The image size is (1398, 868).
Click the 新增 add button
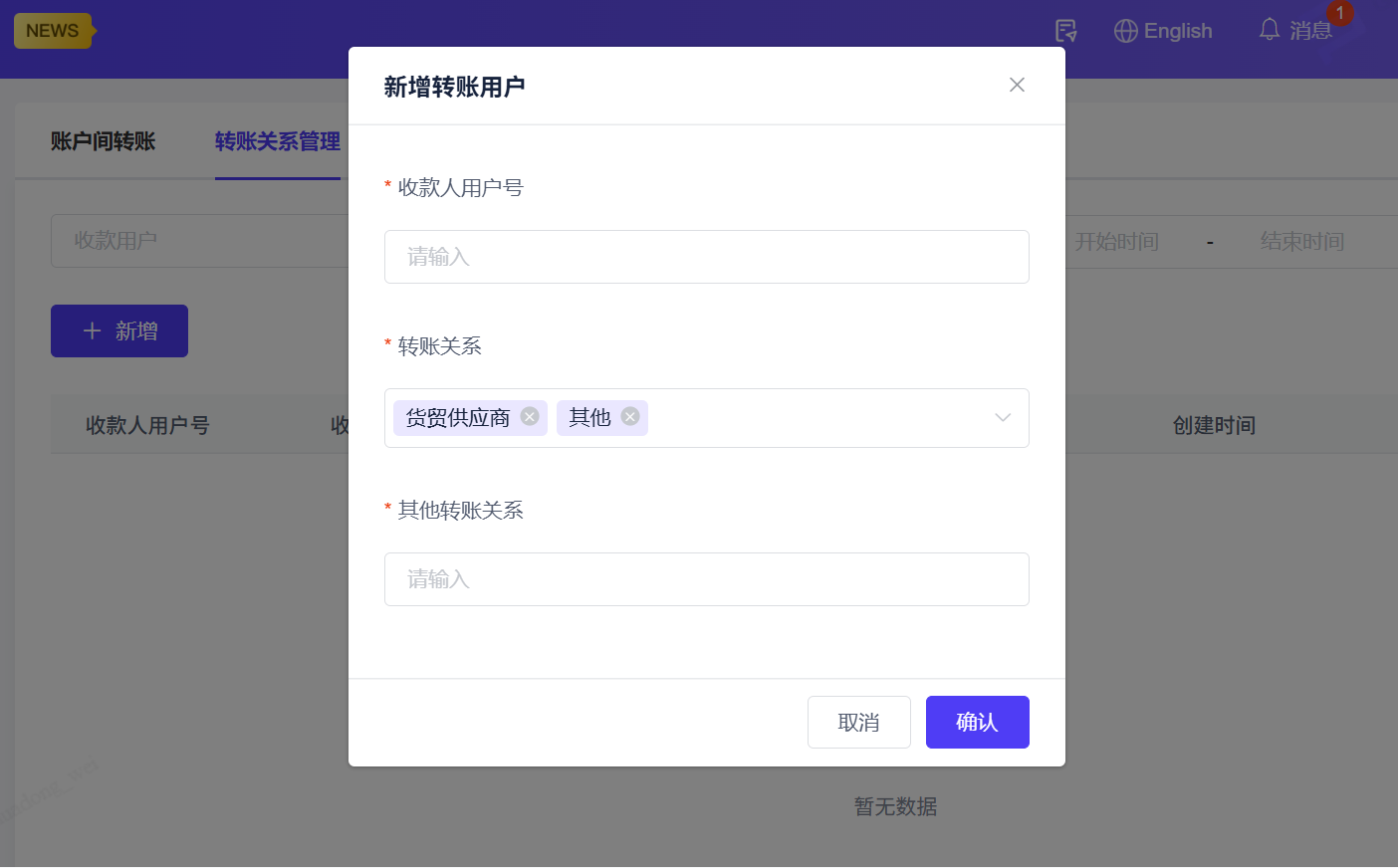[119, 330]
